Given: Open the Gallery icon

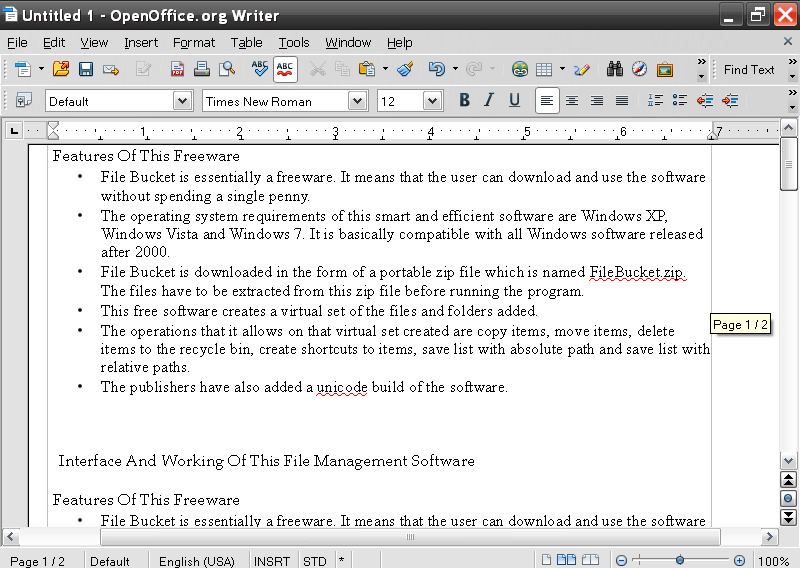Looking at the screenshot, I should [x=664, y=69].
